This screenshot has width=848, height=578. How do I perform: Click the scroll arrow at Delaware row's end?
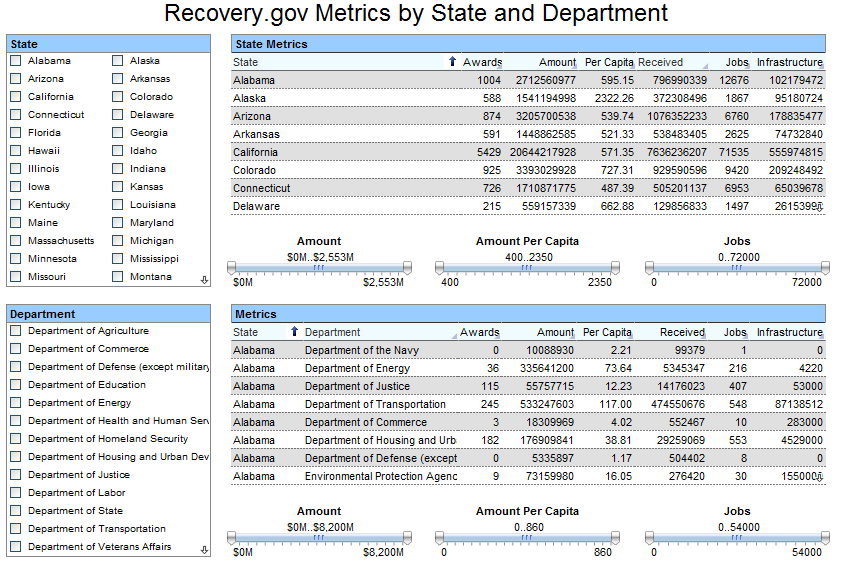(820, 207)
